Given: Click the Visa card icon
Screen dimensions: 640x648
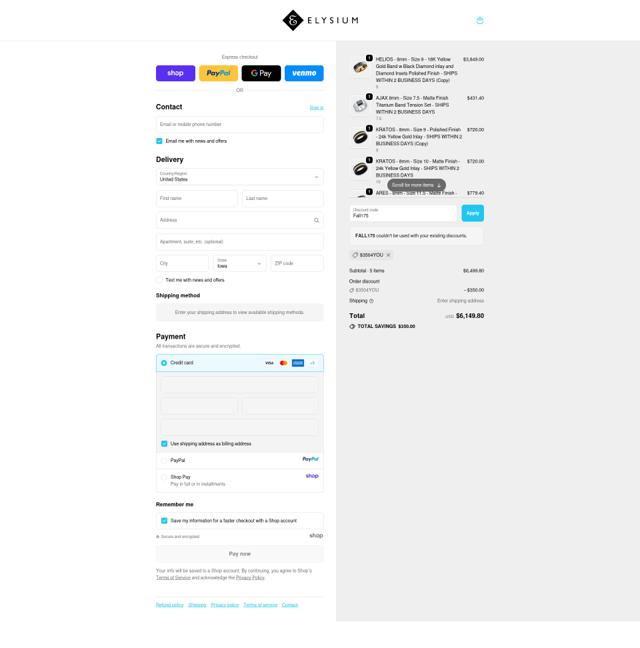Looking at the screenshot, I should 269,363.
